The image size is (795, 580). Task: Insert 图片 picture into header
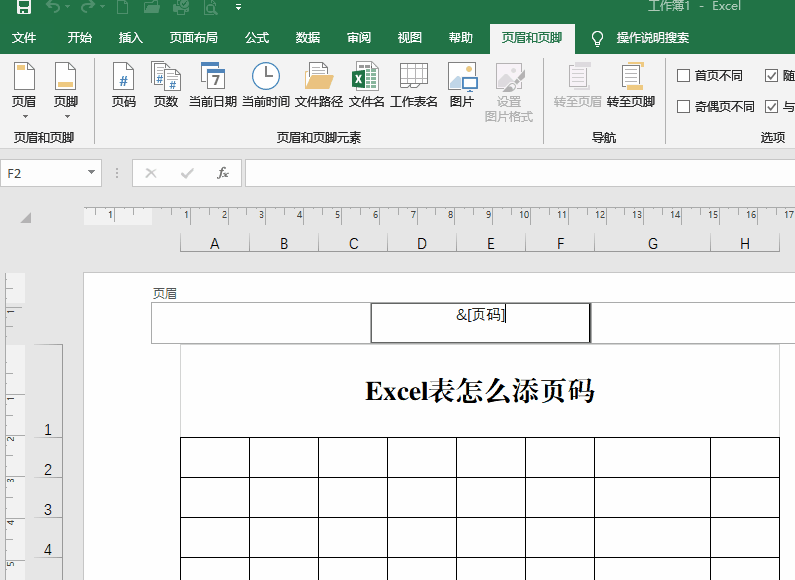[462, 85]
